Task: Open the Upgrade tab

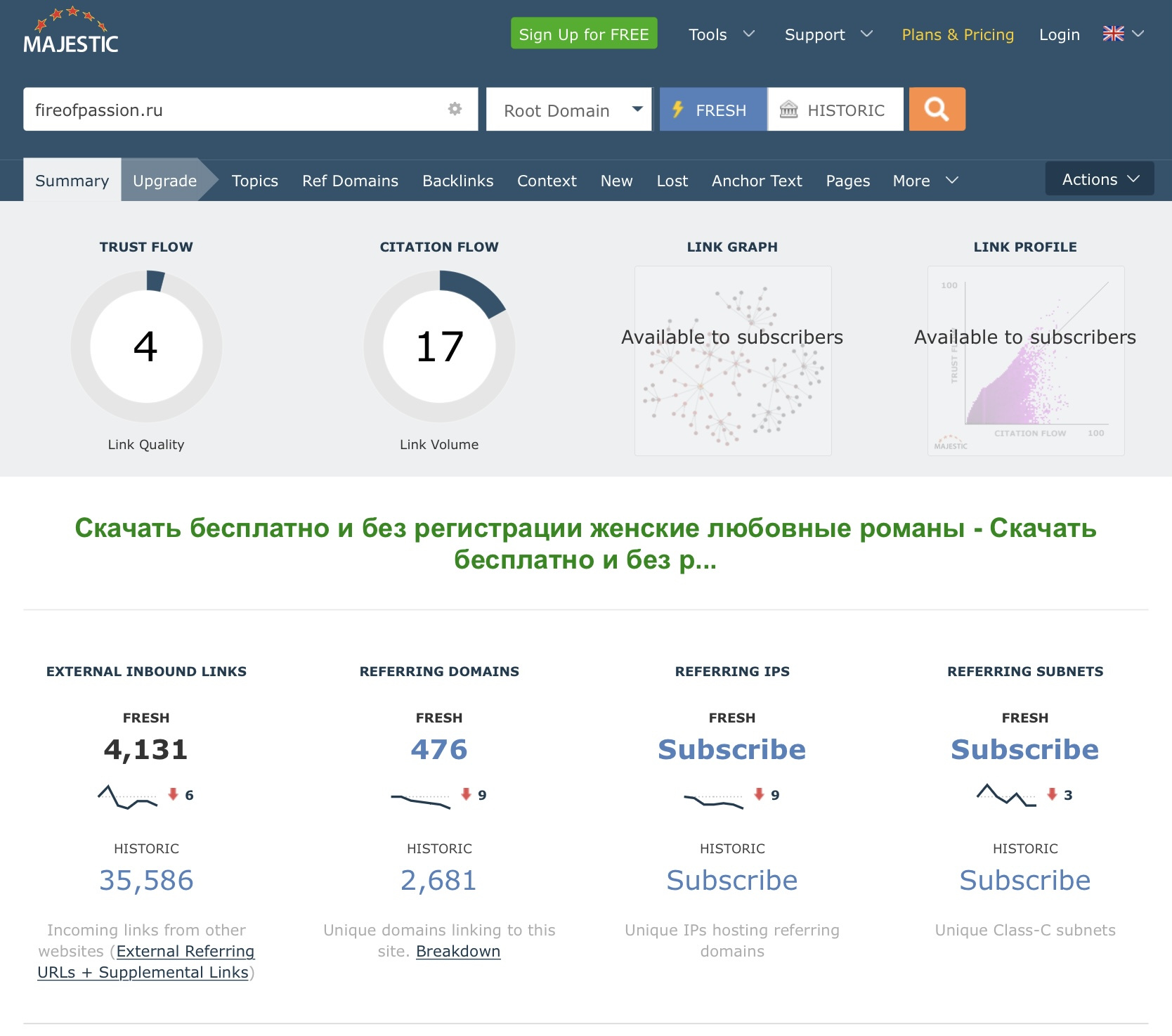Action: click(165, 181)
